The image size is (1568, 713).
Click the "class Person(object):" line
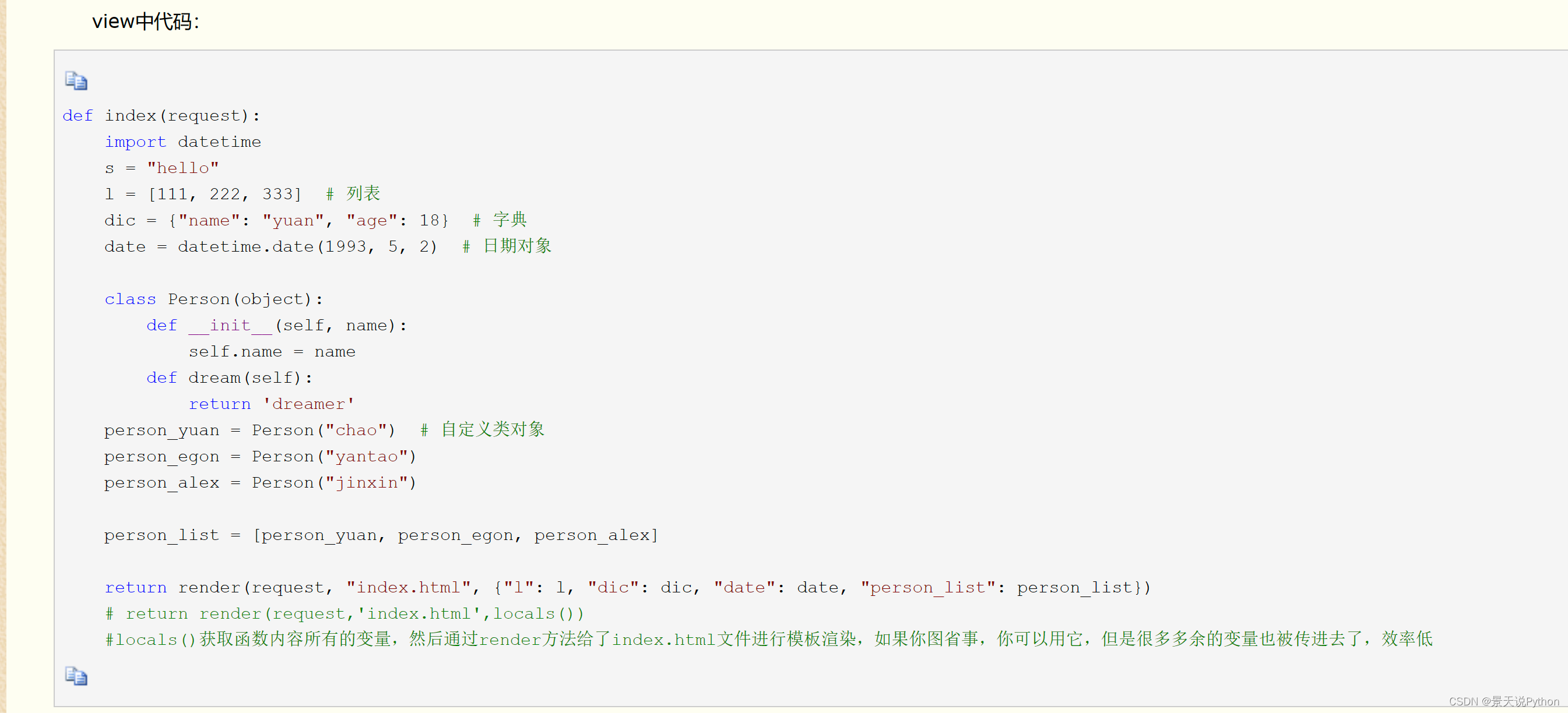[x=213, y=299]
